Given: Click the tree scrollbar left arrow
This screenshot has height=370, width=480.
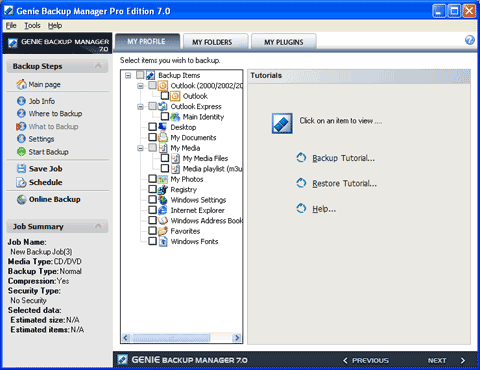Looking at the screenshot, I should [126, 338].
